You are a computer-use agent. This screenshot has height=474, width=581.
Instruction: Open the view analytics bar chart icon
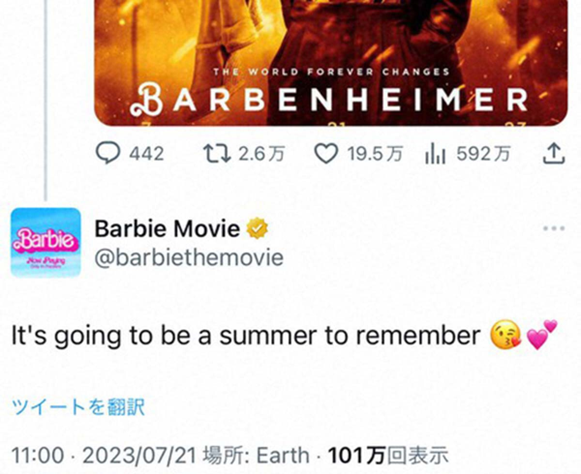(x=435, y=153)
